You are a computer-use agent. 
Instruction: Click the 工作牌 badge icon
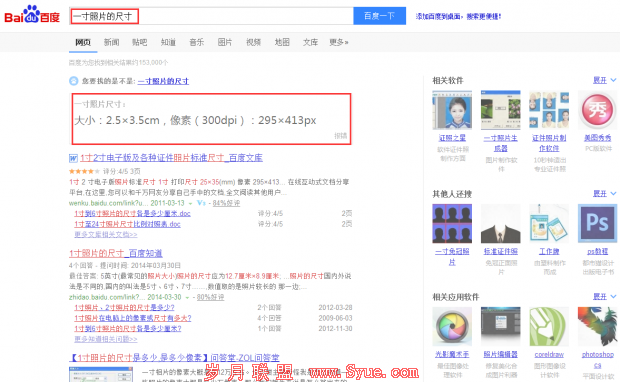click(549, 223)
